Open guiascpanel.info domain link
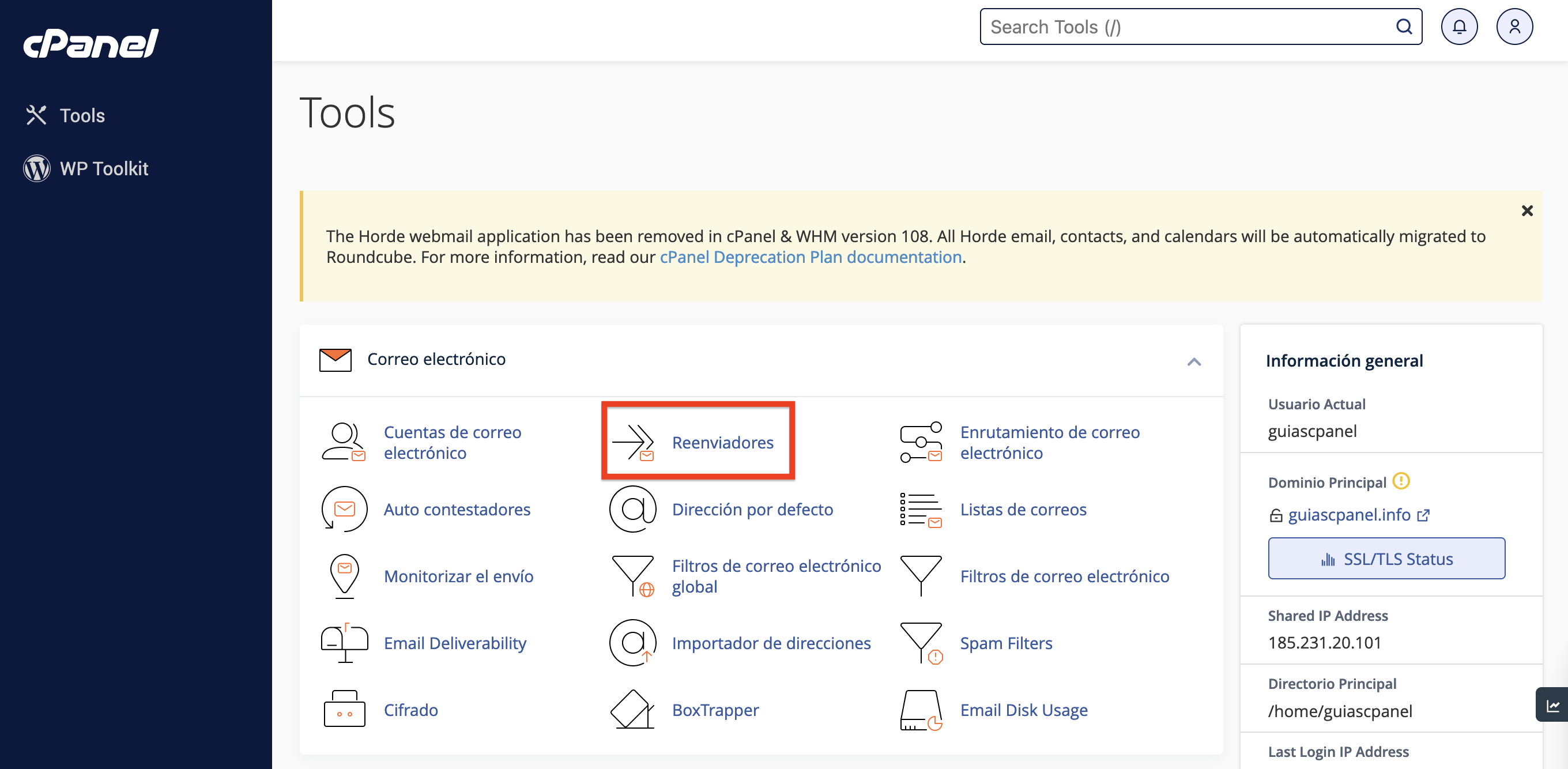Viewport: 1568px width, 769px height. click(x=1349, y=515)
